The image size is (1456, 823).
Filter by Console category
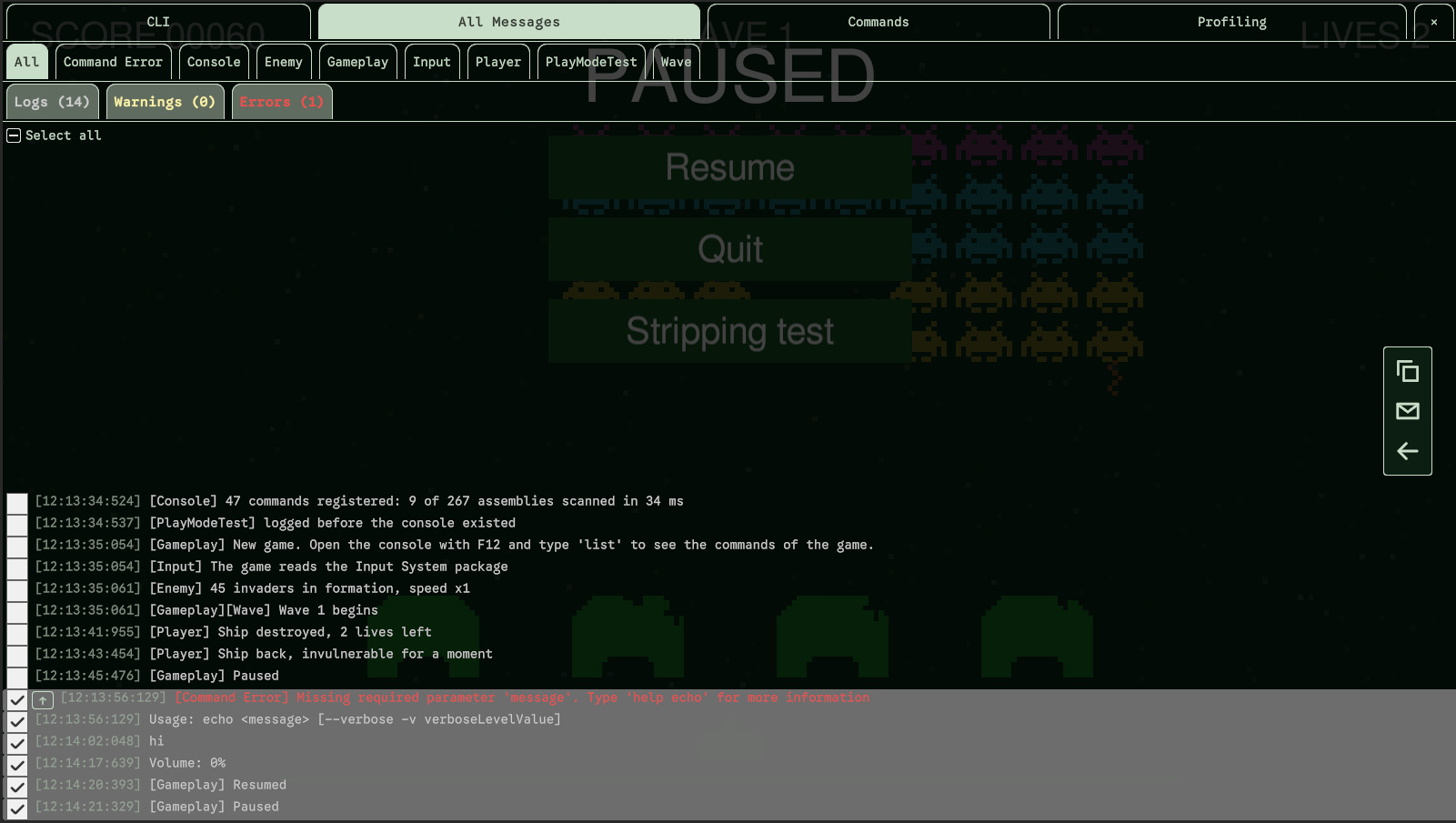(214, 62)
